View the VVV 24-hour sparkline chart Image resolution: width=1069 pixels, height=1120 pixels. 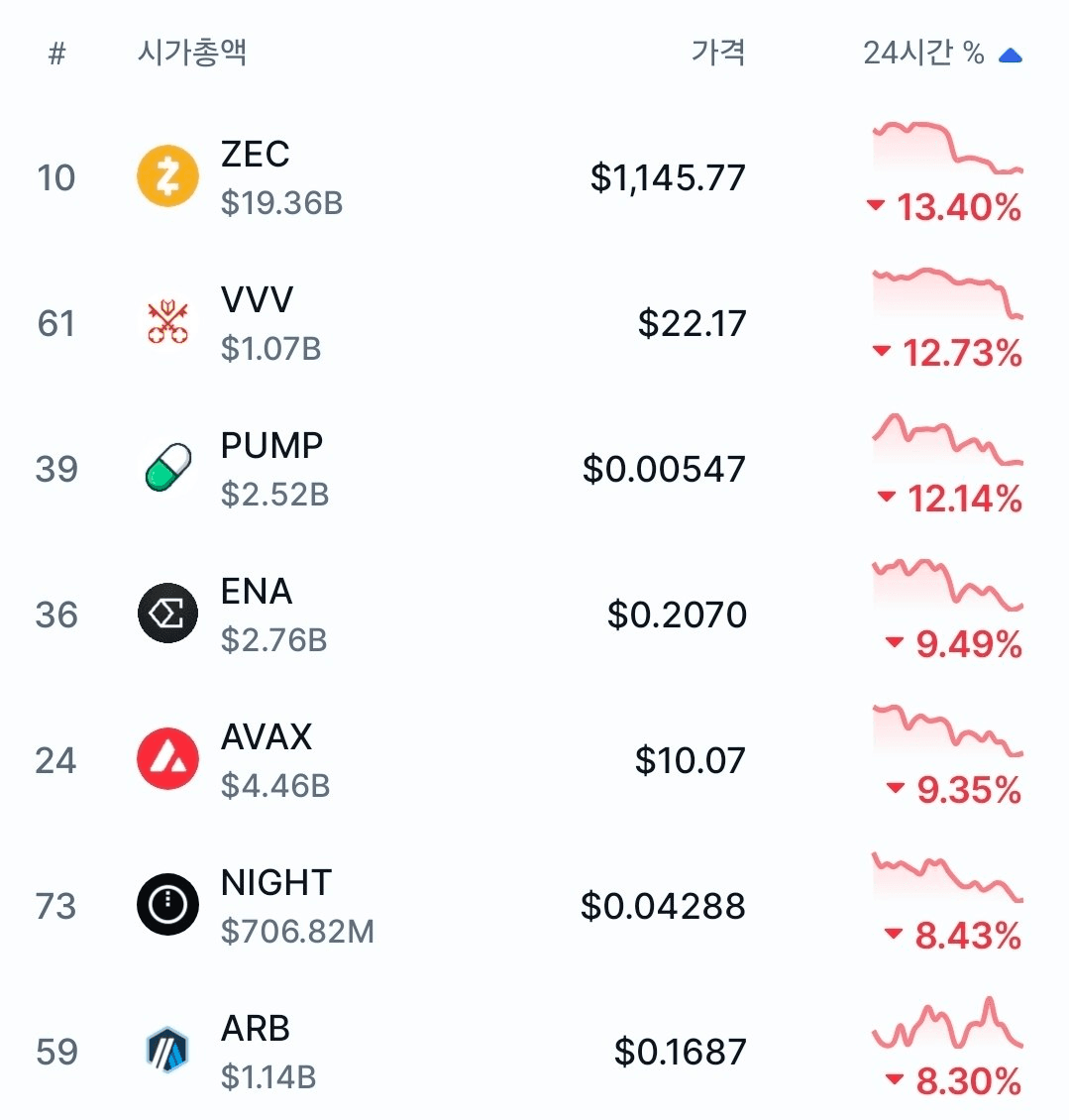tap(947, 292)
